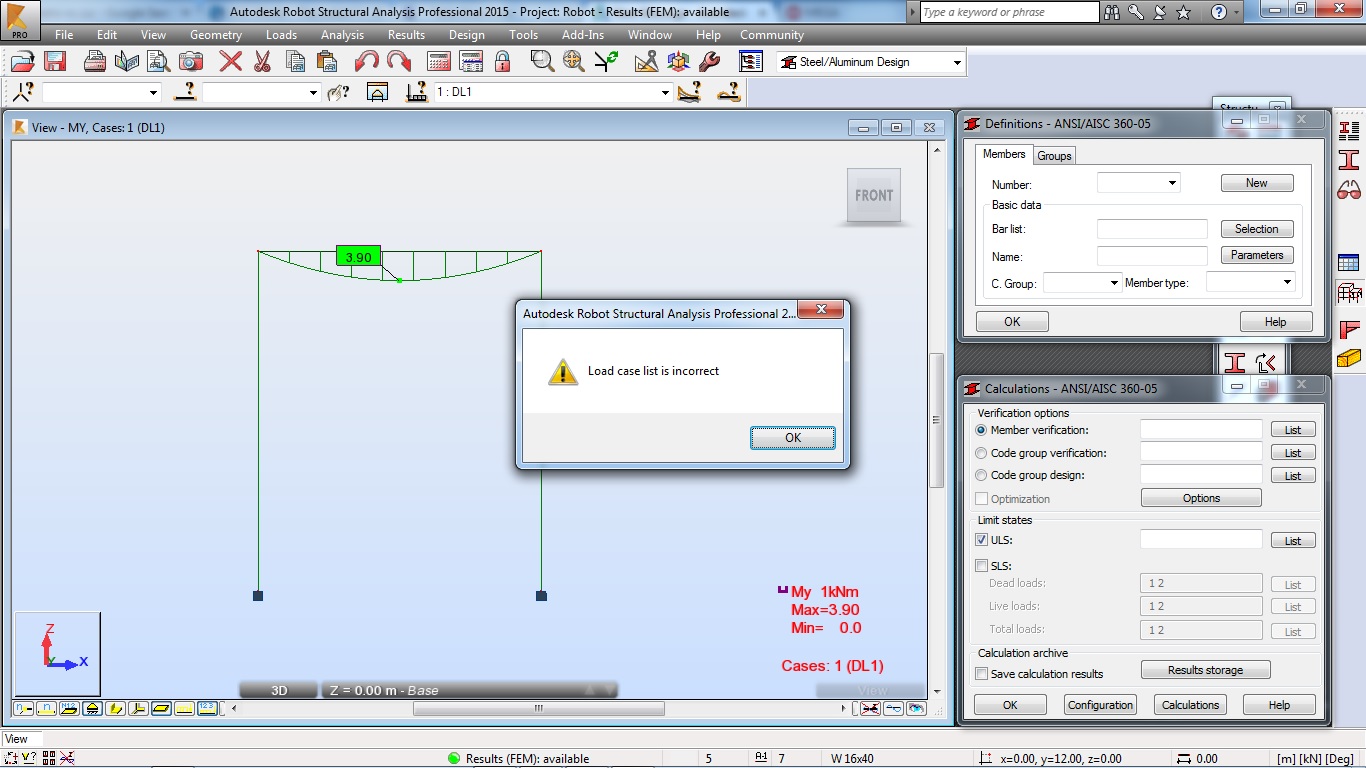Screen dimensions: 1366x768
Task: Select the Code group design radio button
Action: click(981, 476)
